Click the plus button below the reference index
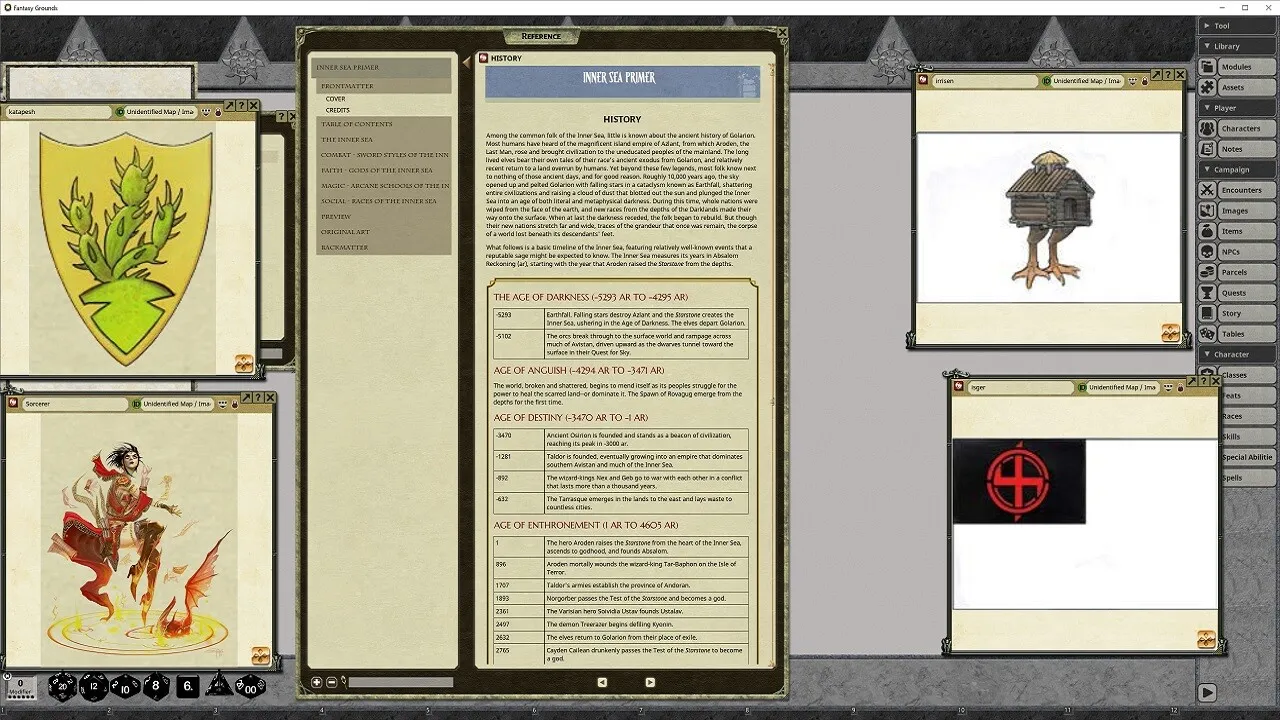Image resolution: width=1280 pixels, height=720 pixels. (317, 682)
